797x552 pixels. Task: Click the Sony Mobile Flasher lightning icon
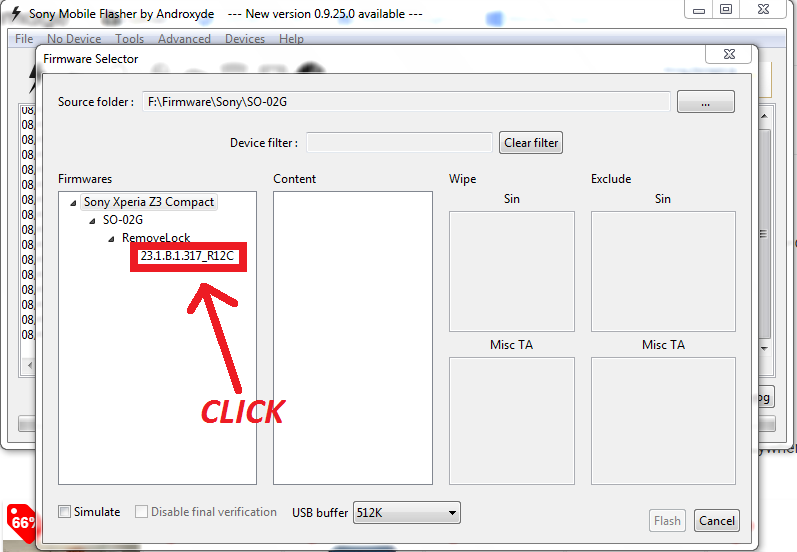pyautogui.click(x=16, y=13)
